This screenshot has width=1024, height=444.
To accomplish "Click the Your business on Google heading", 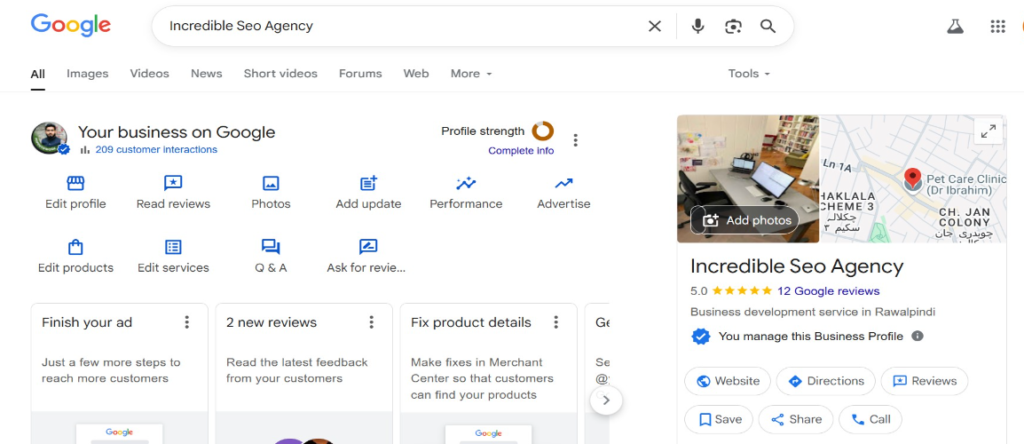I will [176, 133].
